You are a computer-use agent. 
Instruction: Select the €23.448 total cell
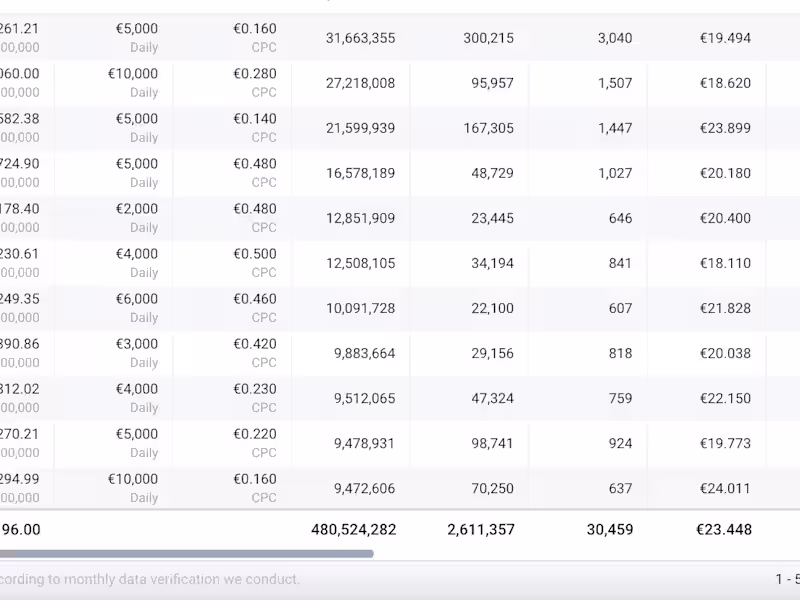point(724,529)
